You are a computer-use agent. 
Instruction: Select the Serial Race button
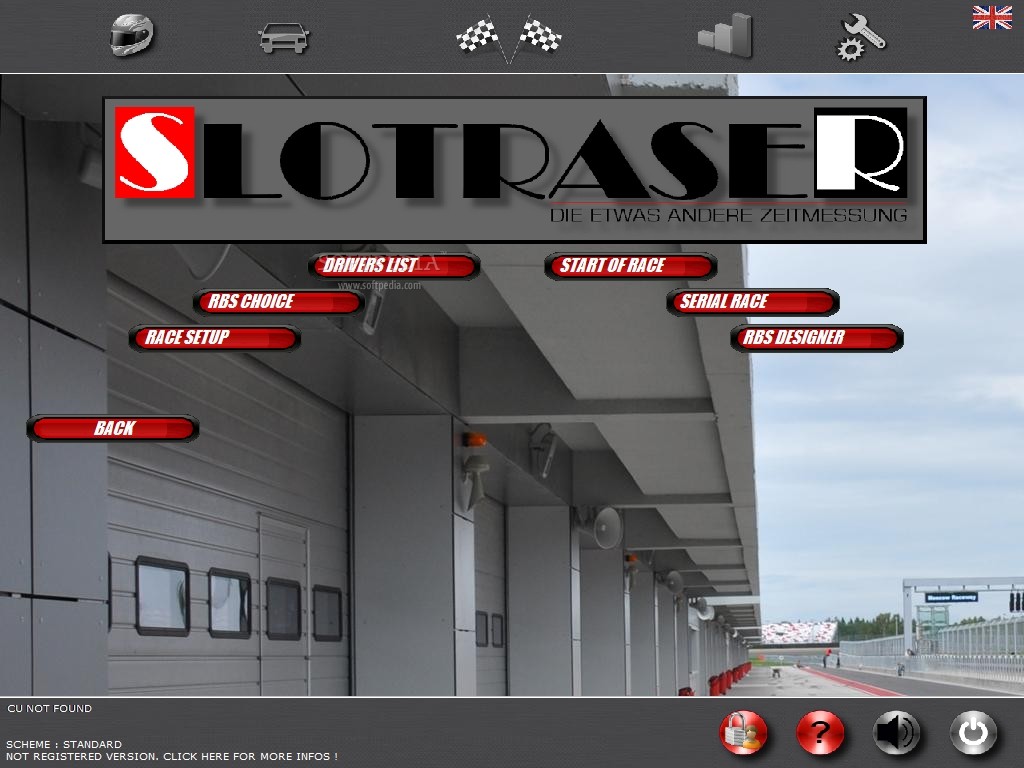(x=752, y=302)
